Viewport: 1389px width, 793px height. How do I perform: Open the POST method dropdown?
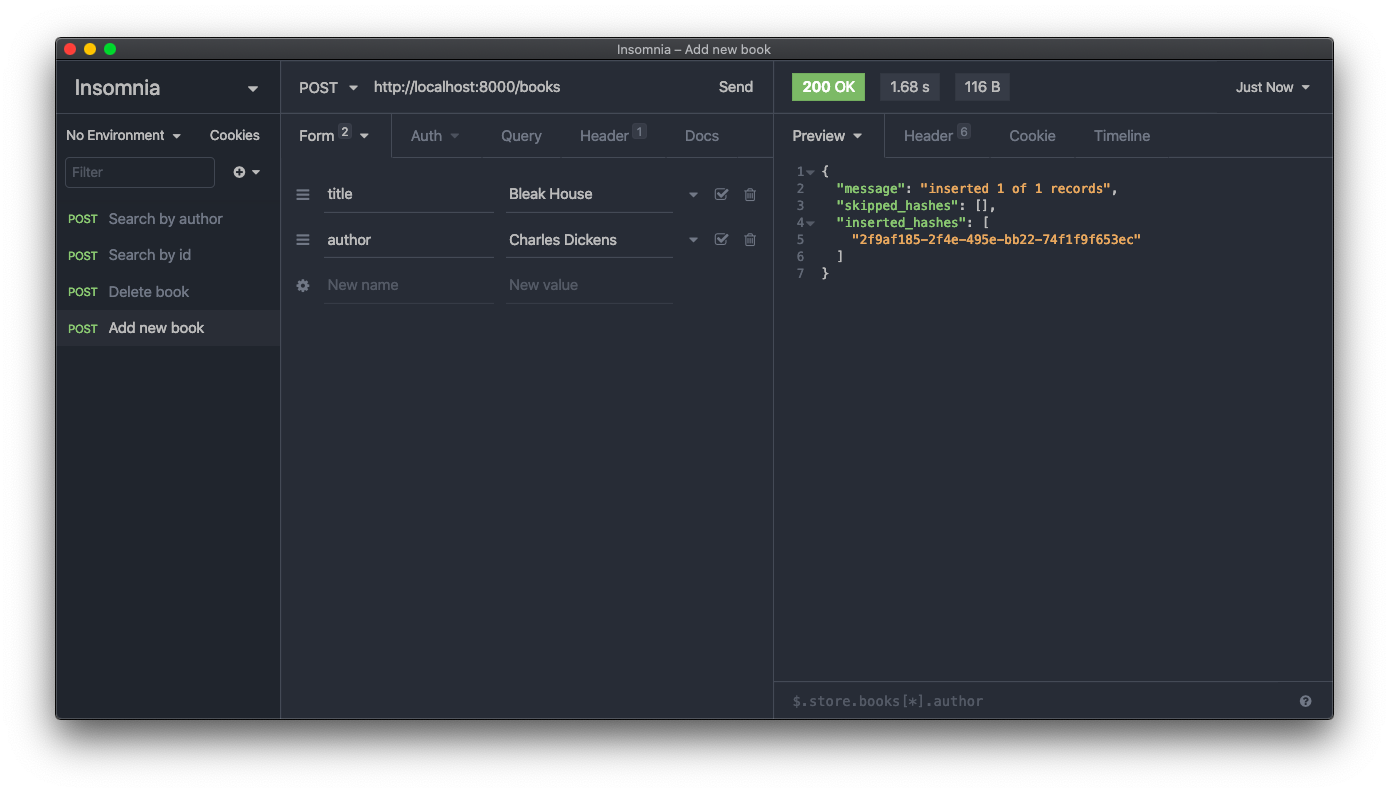(x=328, y=88)
